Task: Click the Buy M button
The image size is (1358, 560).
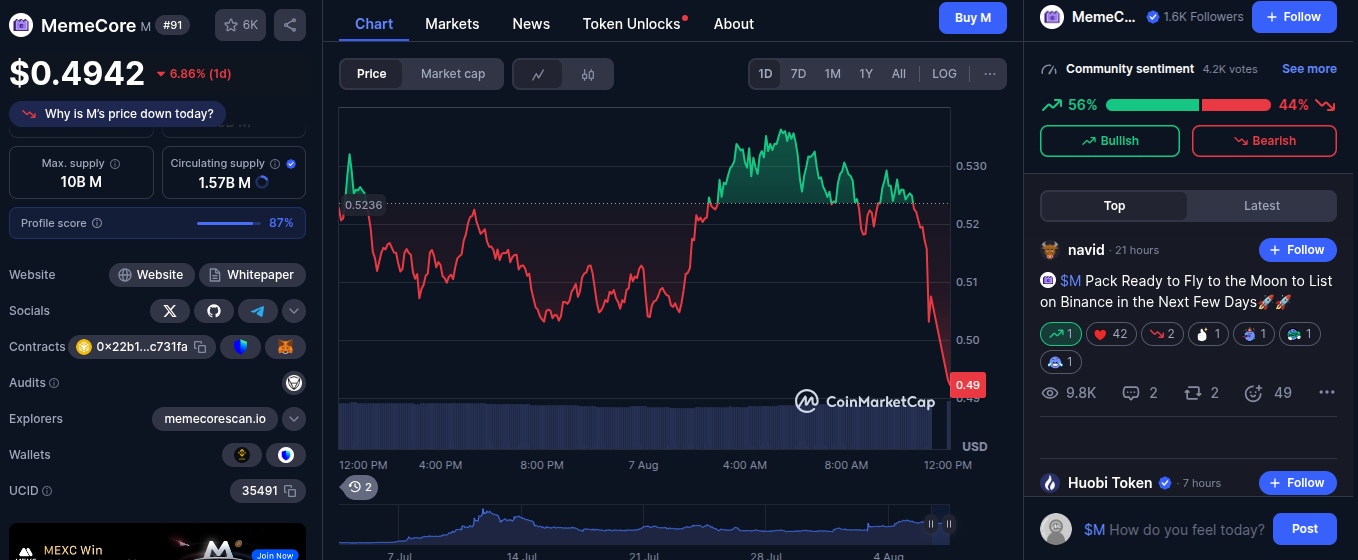Action: [x=972, y=18]
